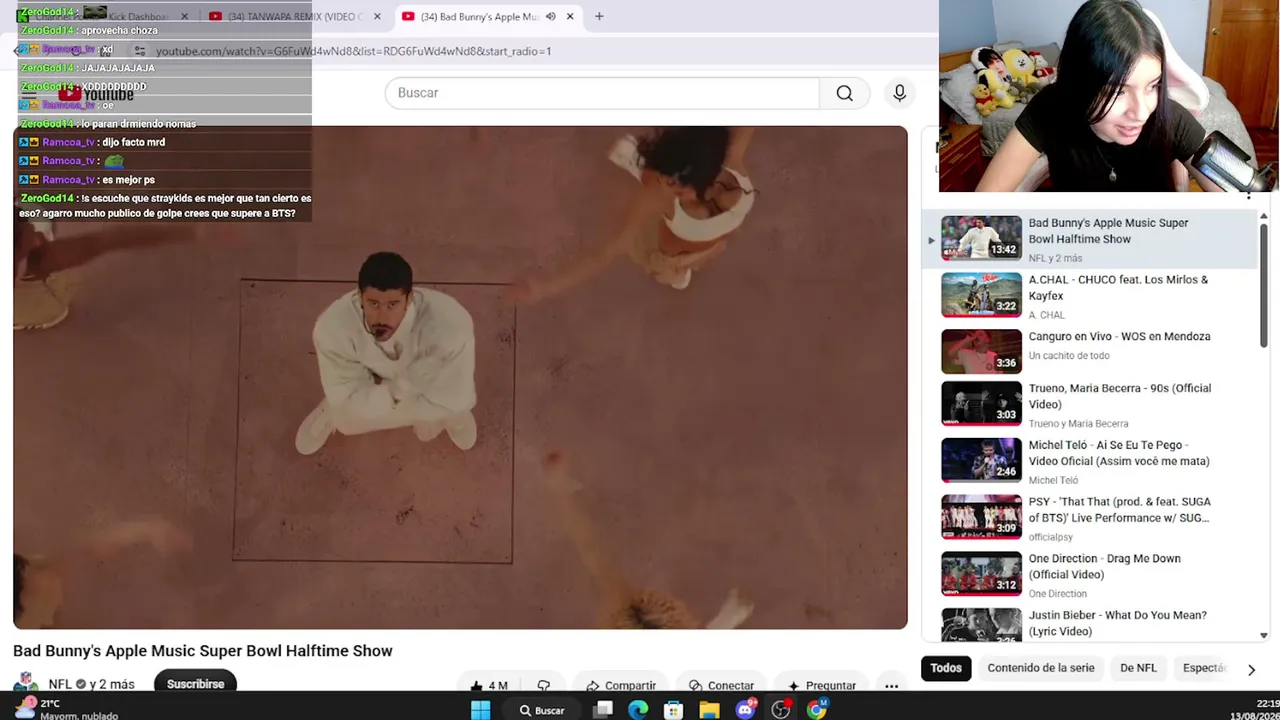Open site information icon in the address bar
This screenshot has height=720, width=1280.
click(139, 51)
